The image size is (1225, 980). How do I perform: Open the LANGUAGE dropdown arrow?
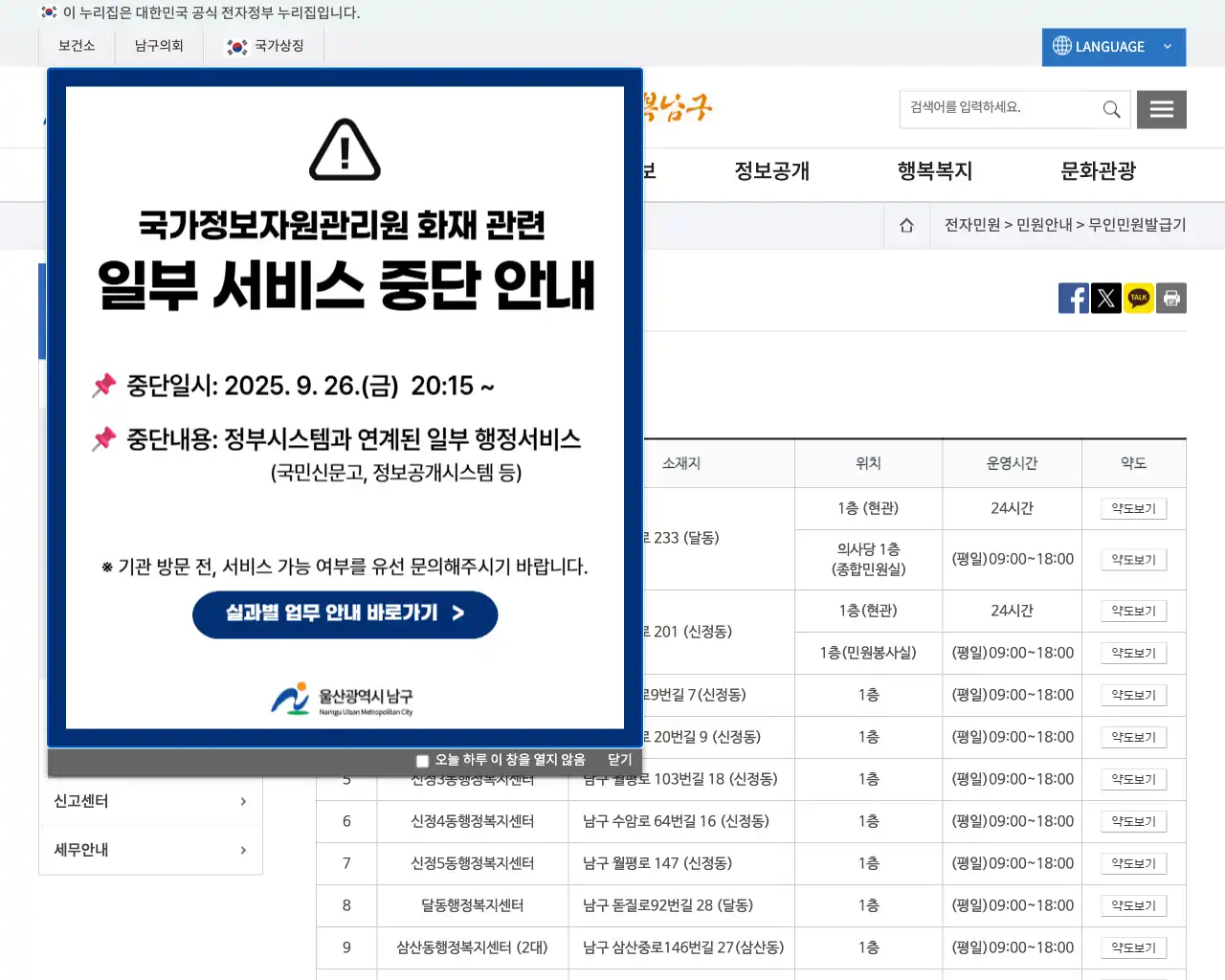[1168, 47]
